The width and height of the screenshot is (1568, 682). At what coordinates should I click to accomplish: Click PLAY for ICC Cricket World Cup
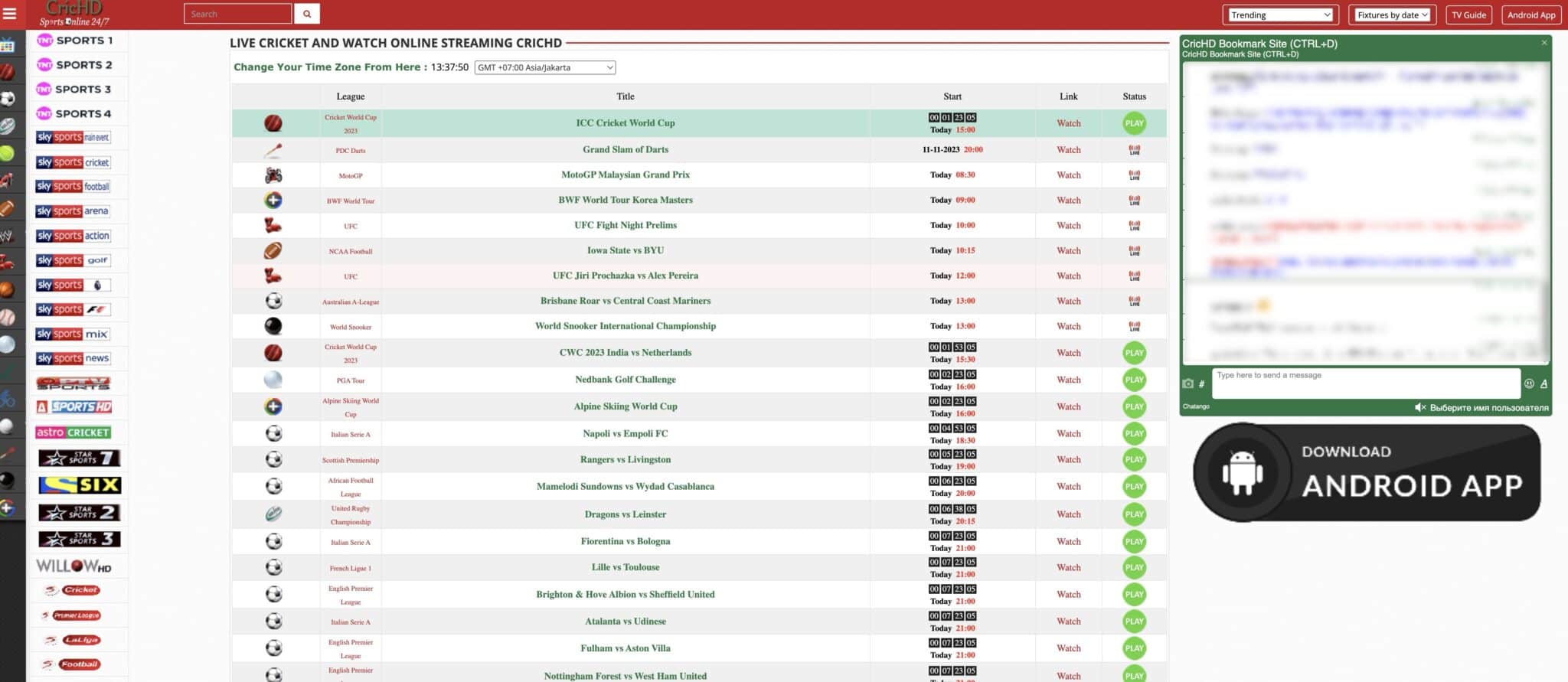pyautogui.click(x=1134, y=123)
